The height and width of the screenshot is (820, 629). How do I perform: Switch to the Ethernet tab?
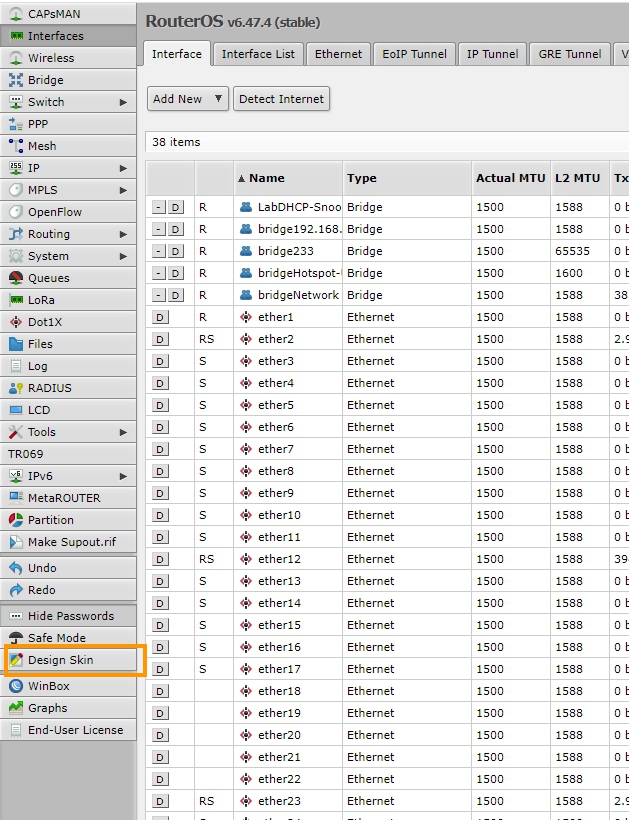click(x=338, y=54)
